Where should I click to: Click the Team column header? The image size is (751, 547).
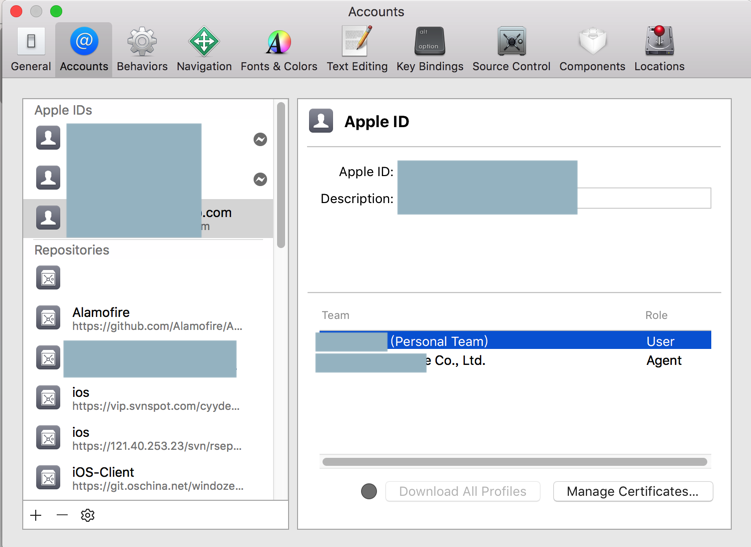[x=335, y=315]
